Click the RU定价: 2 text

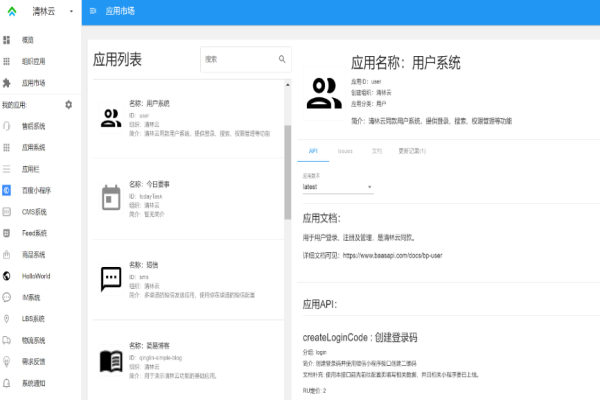coord(314,390)
